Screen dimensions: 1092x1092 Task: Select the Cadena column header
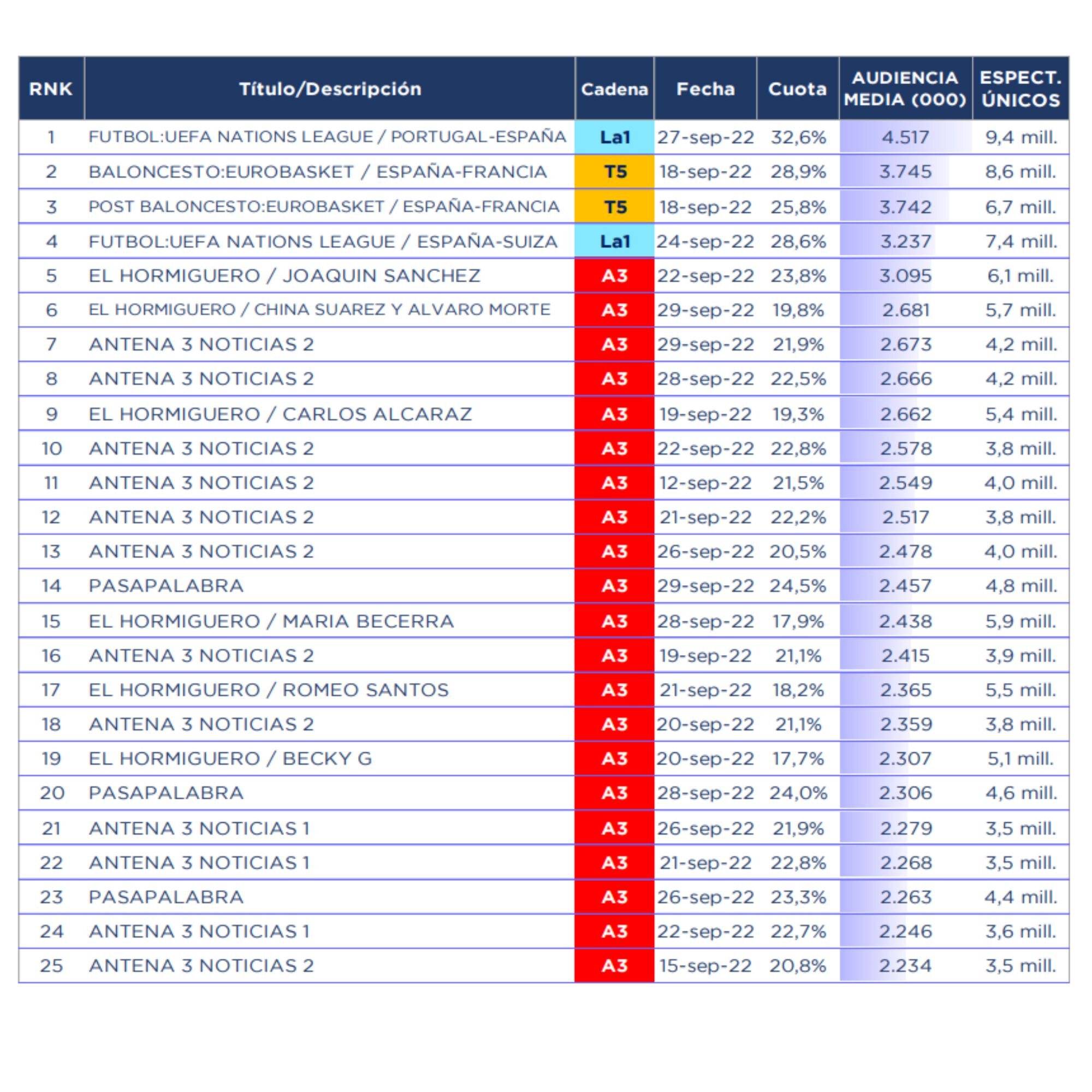tap(614, 89)
